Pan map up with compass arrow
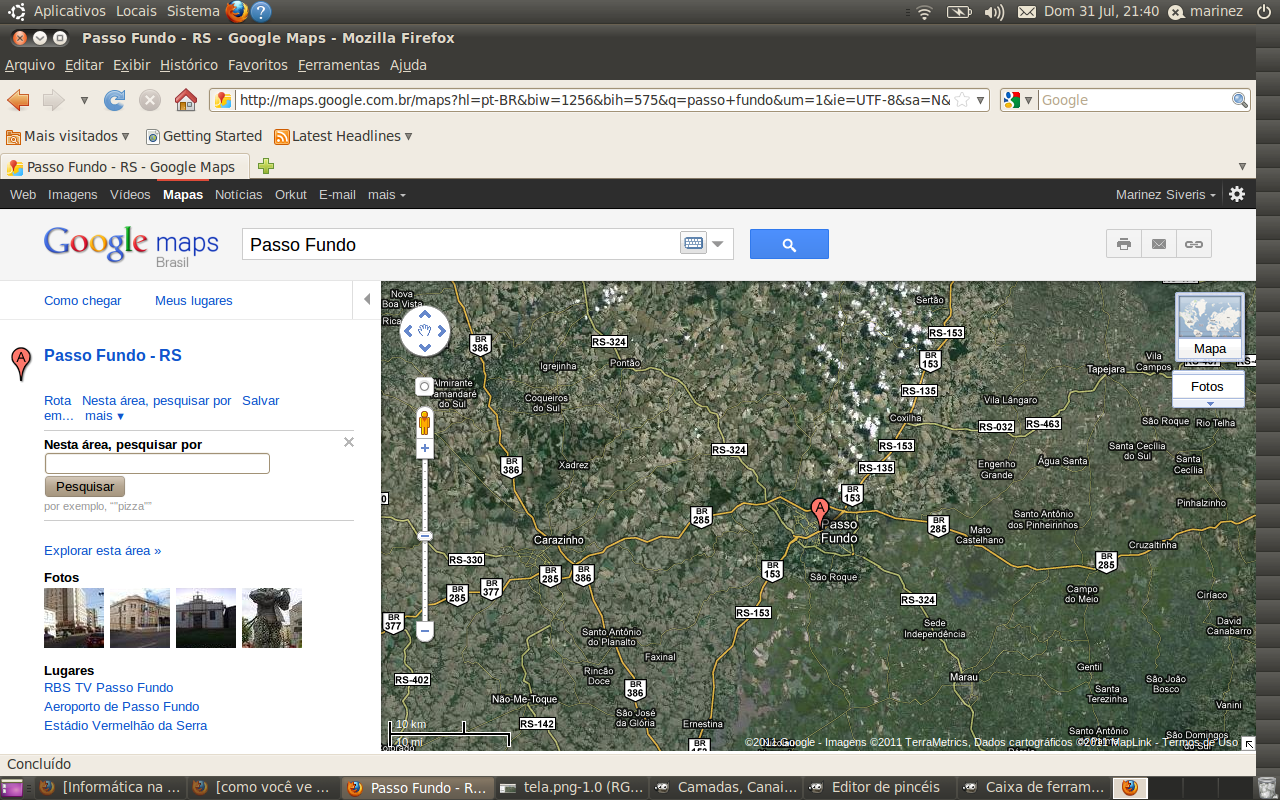This screenshot has height=800, width=1280. pos(425,314)
